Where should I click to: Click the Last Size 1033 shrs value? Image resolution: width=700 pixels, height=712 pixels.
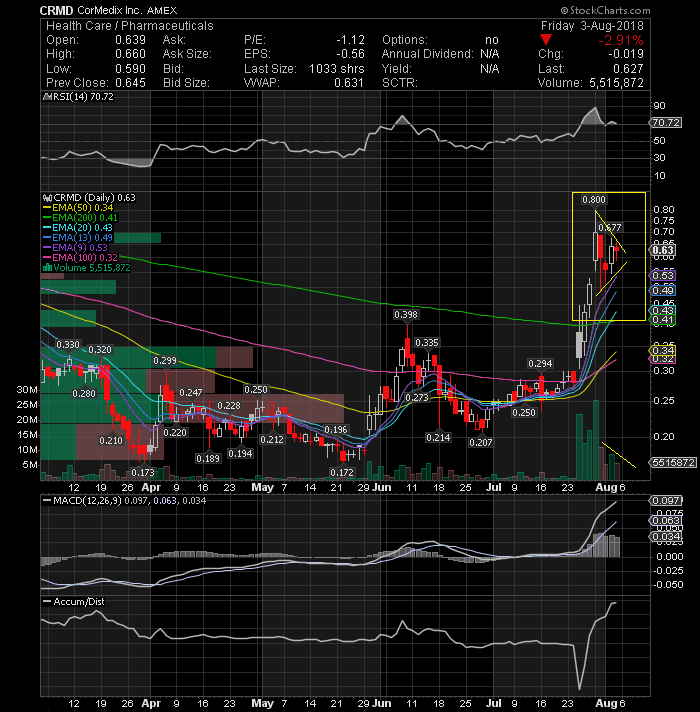[x=336, y=69]
